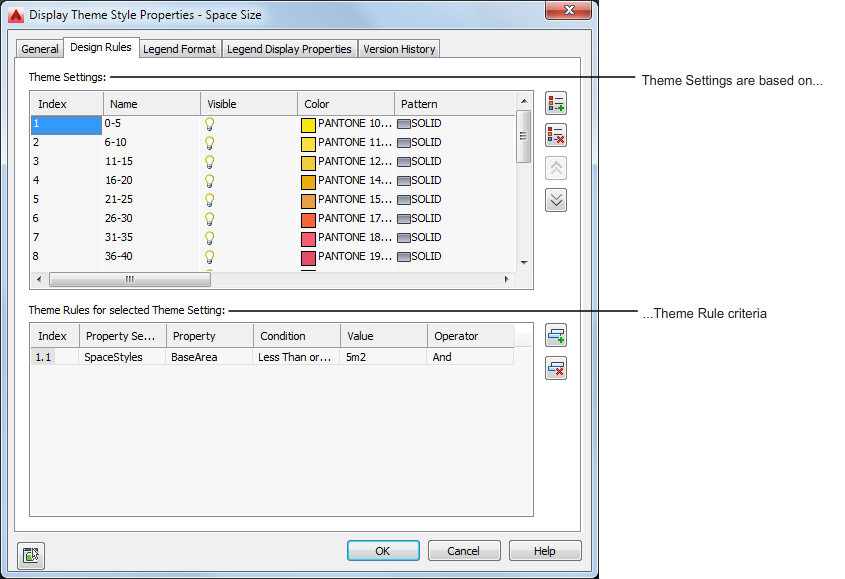
Task: Open Legend Display Properties tab
Action: (x=289, y=49)
